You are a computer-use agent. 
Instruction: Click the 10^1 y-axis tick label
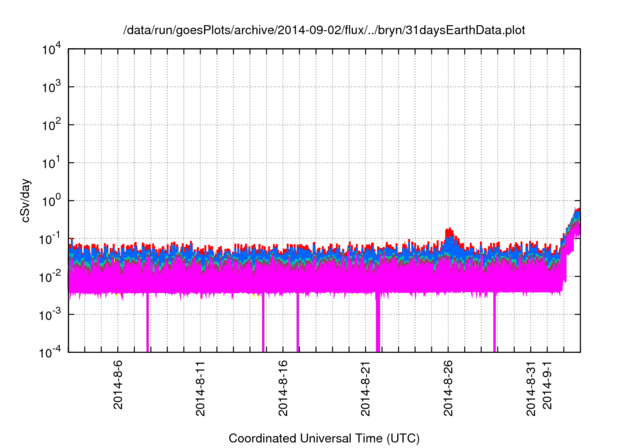click(51, 163)
